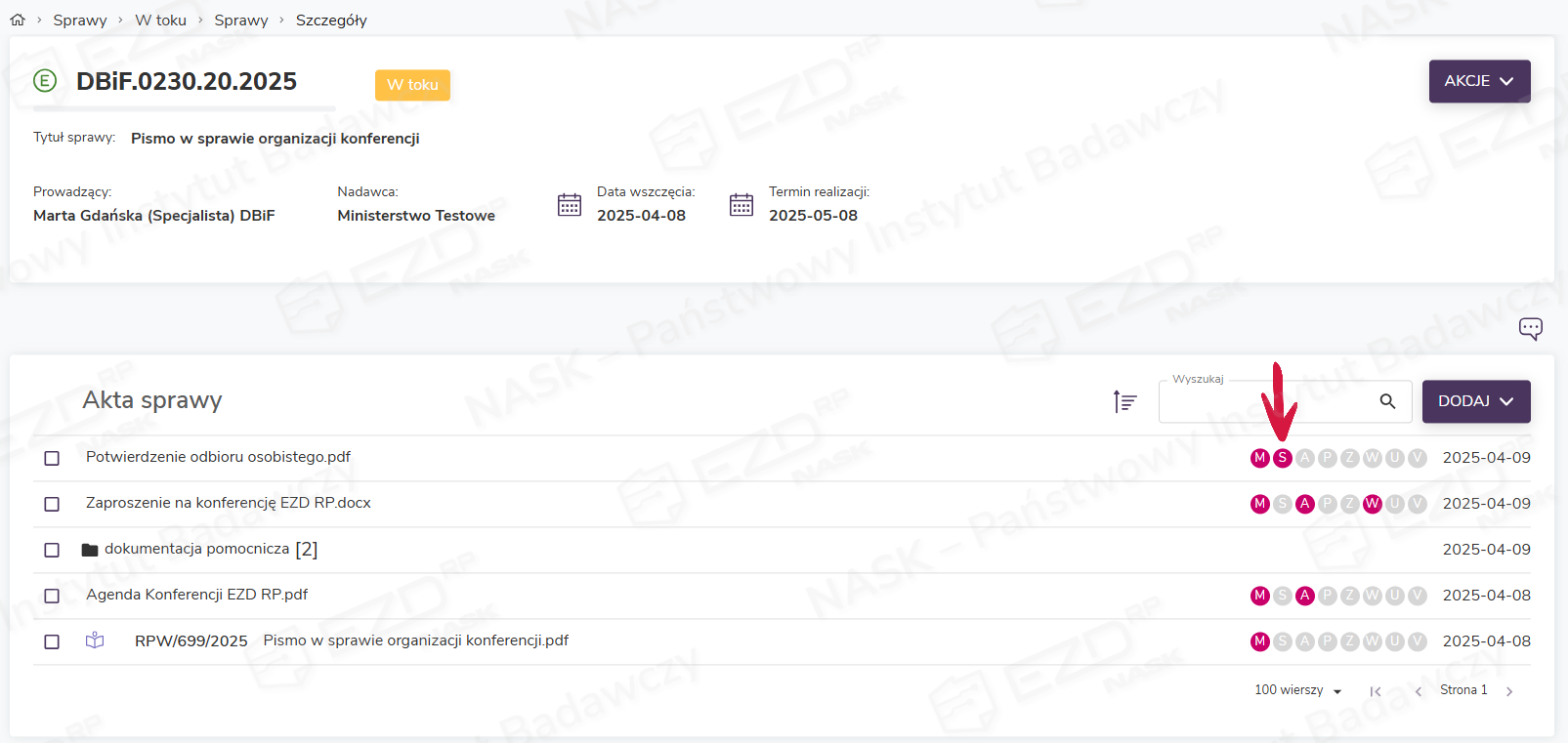Open the dokumentacja pomocnicza folder
This screenshot has width=1568, height=743.
click(197, 549)
